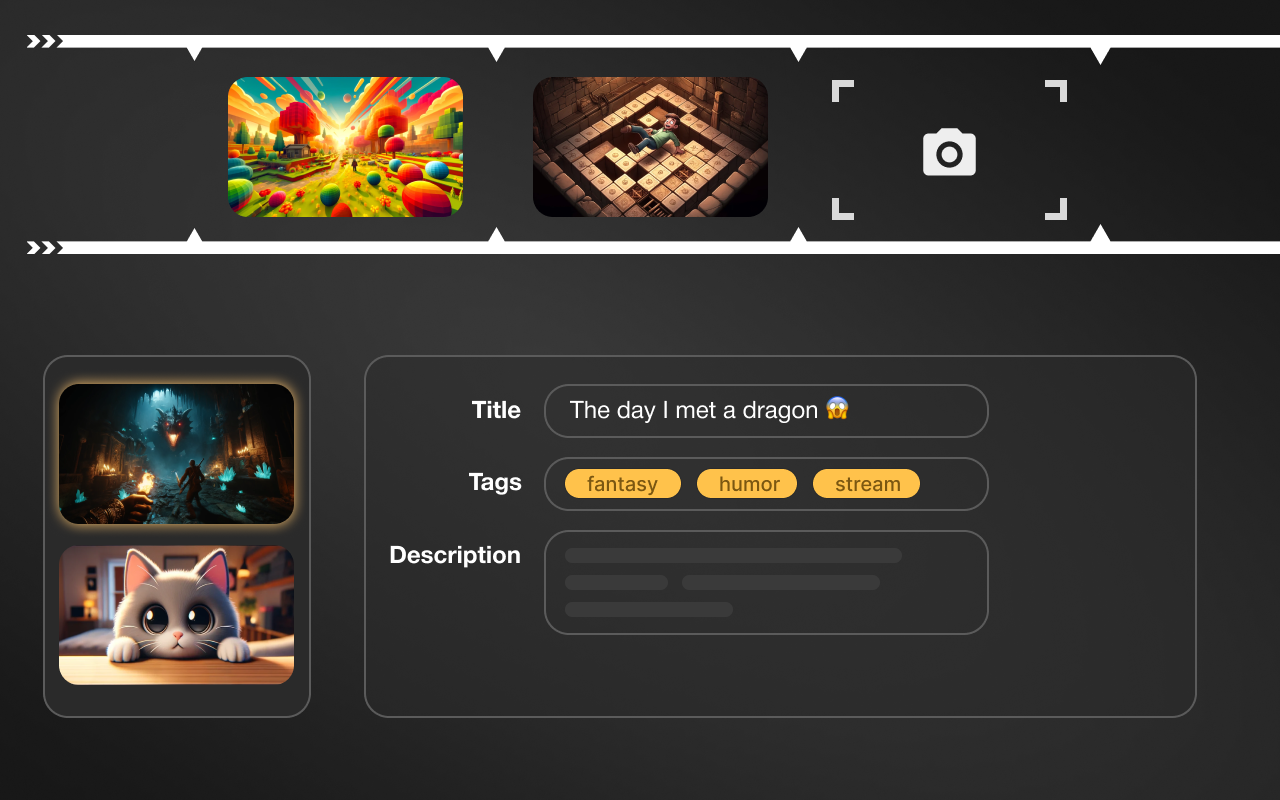
Task: Click the 'fantasy' tag chip
Action: point(623,484)
